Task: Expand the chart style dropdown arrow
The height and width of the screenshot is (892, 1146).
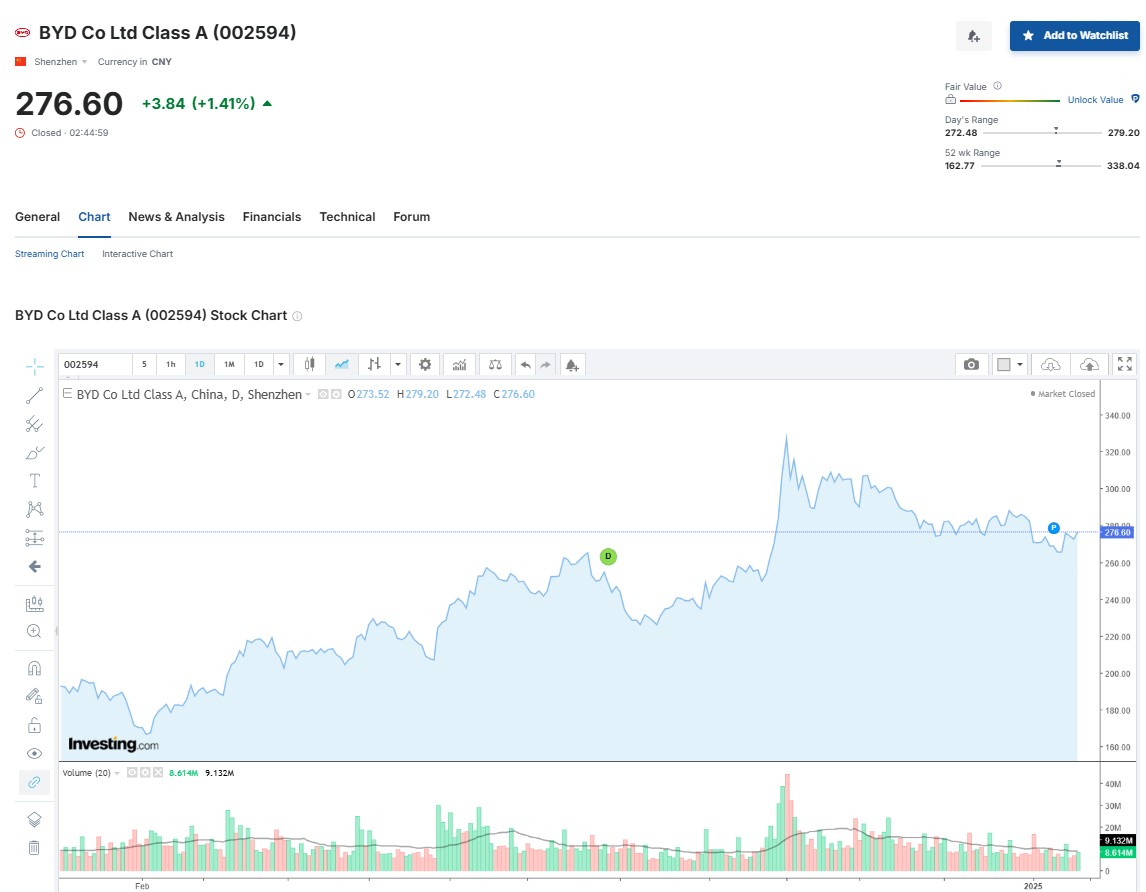Action: coord(398,364)
